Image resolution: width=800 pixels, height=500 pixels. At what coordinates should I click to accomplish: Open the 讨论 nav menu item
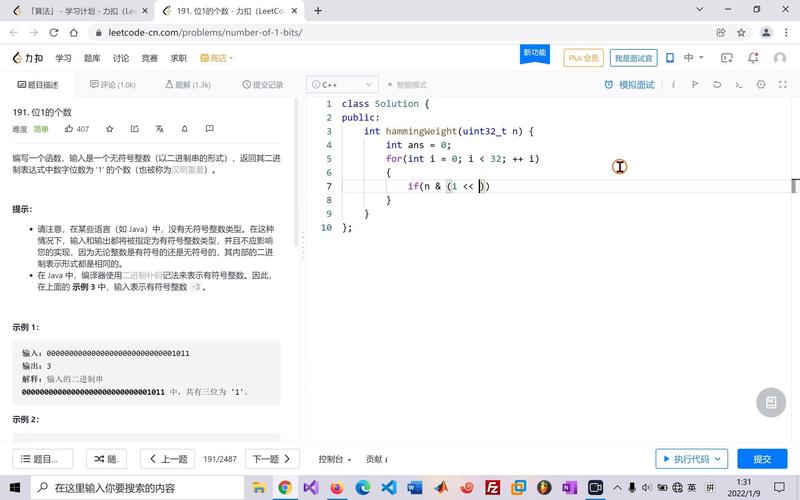[x=121, y=58]
